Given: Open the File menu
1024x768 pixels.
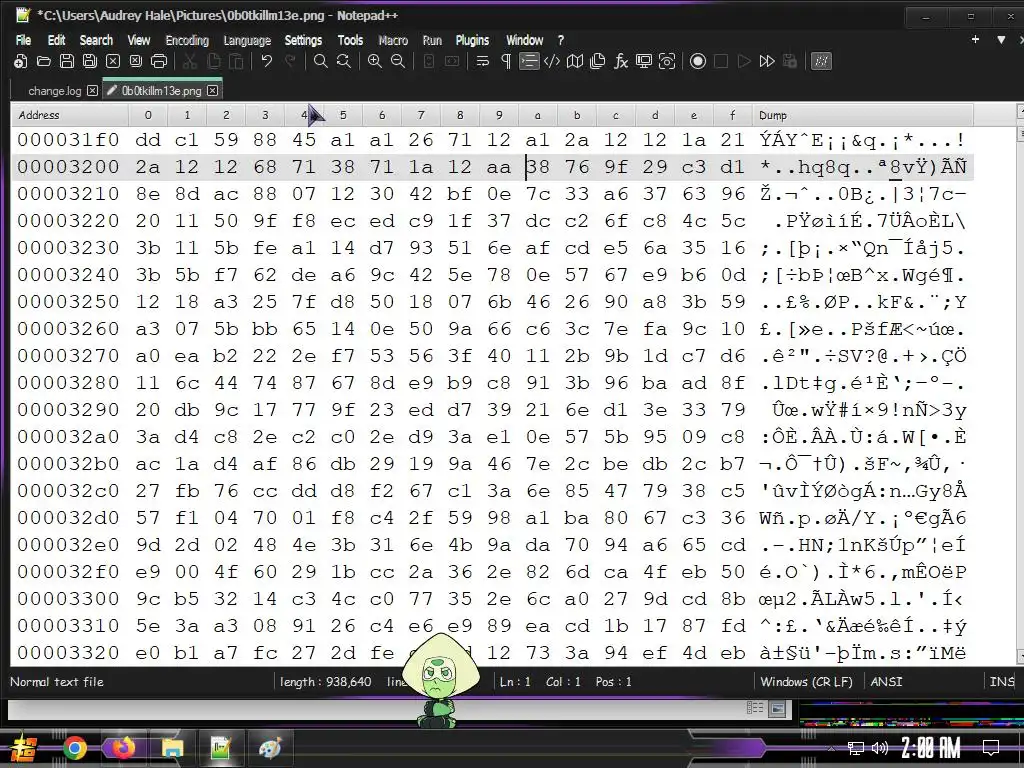Looking at the screenshot, I should pyautogui.click(x=24, y=40).
